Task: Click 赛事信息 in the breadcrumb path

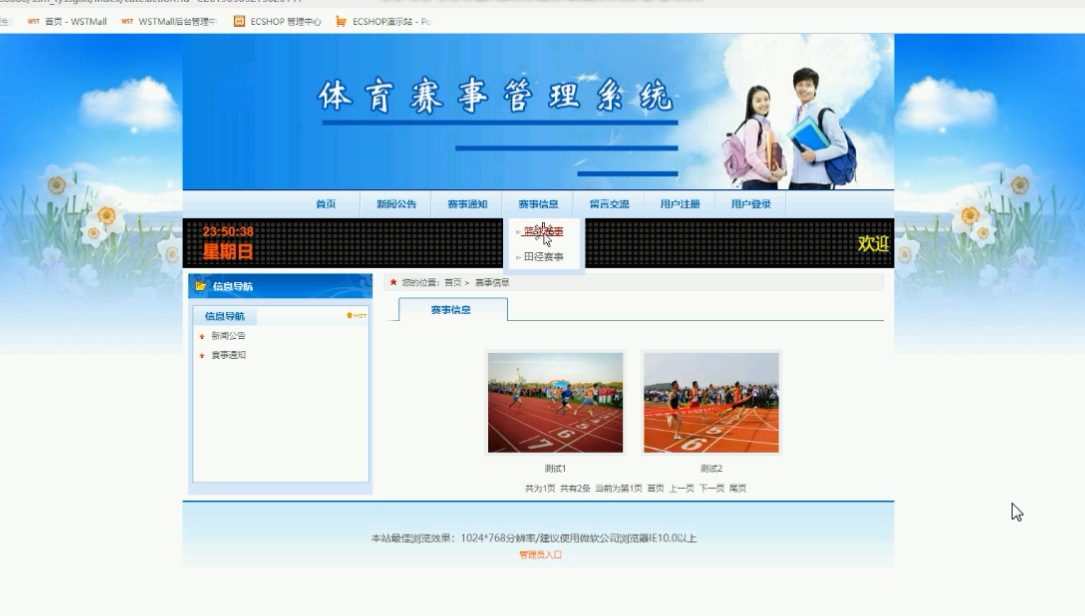Action: point(492,282)
